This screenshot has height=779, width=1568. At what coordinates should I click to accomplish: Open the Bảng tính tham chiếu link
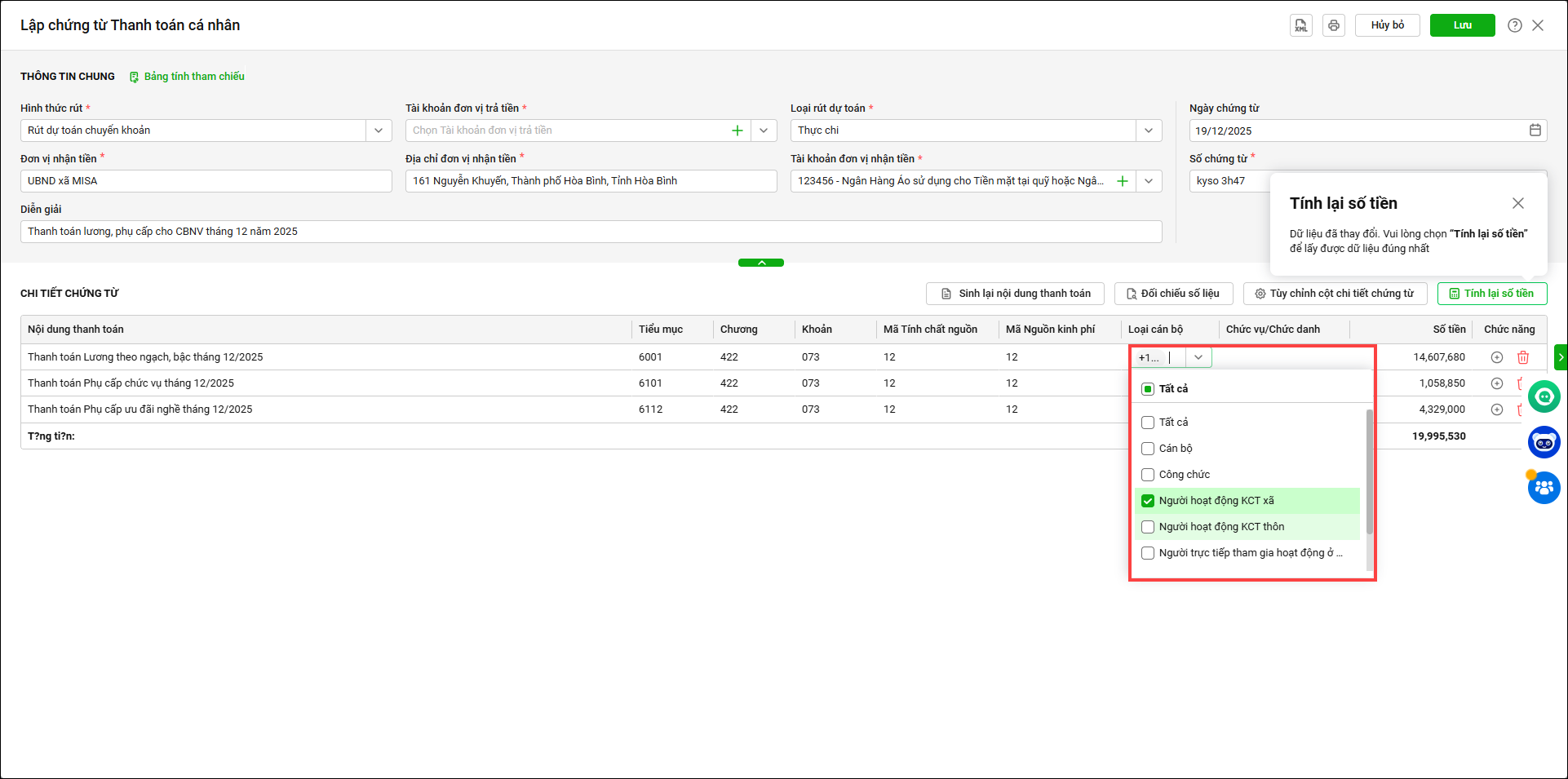193,77
